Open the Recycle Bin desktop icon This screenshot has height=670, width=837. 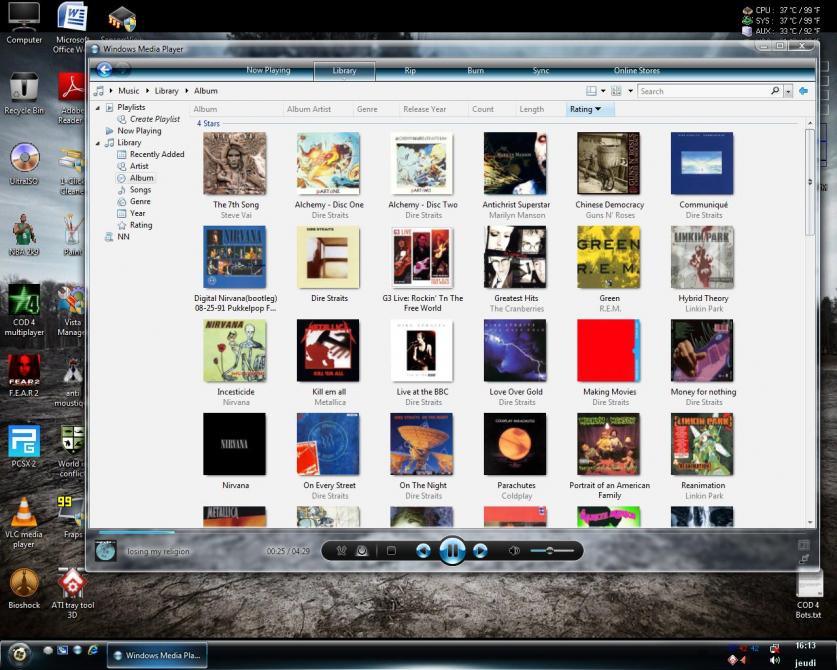pyautogui.click(x=24, y=94)
